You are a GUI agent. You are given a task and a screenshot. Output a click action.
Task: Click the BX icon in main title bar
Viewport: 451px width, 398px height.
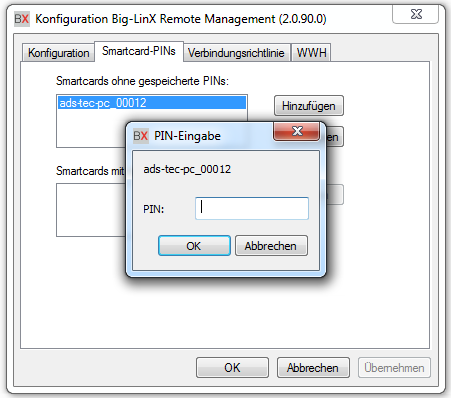tap(22, 19)
